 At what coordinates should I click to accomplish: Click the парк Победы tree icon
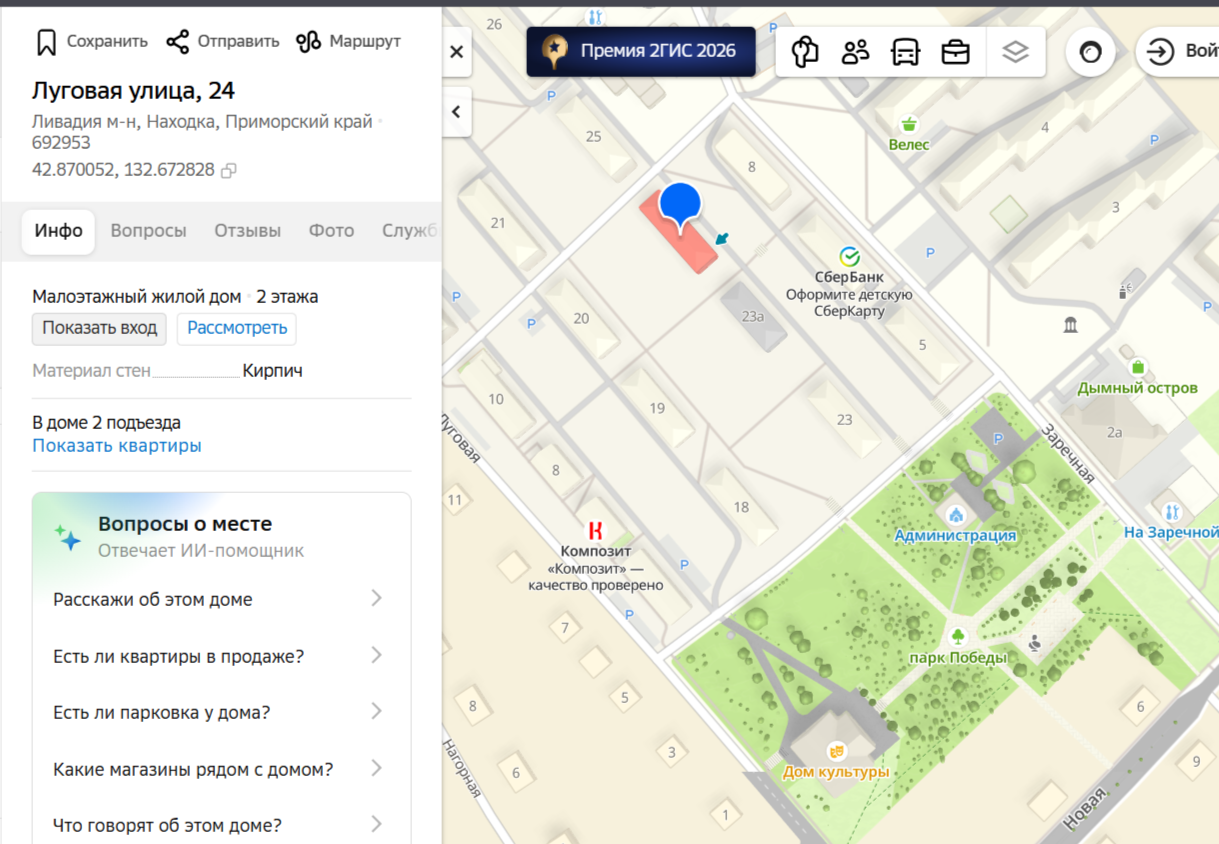pos(957,637)
